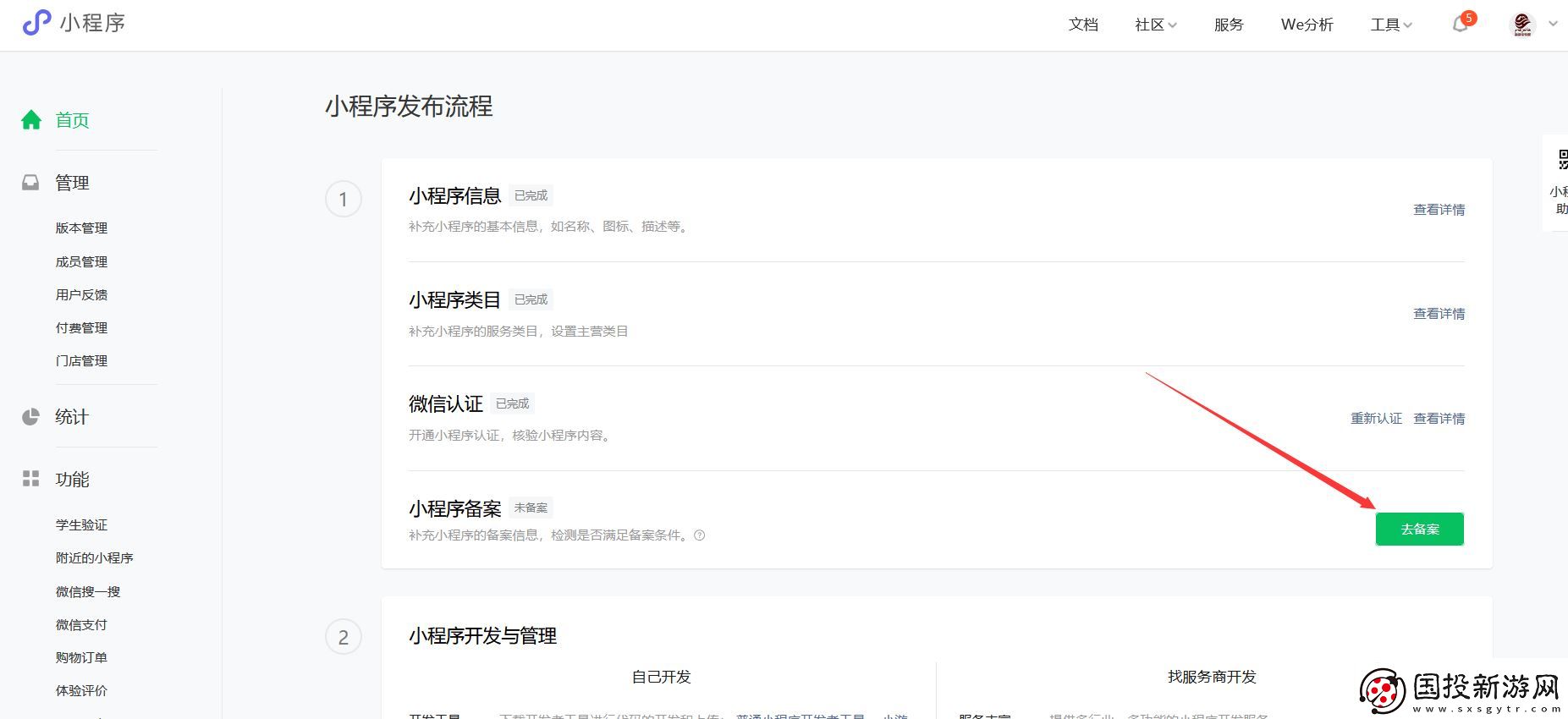Screen dimensions: 1568x719
Task: Click the green 去备案 button
Action: pyautogui.click(x=1419, y=529)
